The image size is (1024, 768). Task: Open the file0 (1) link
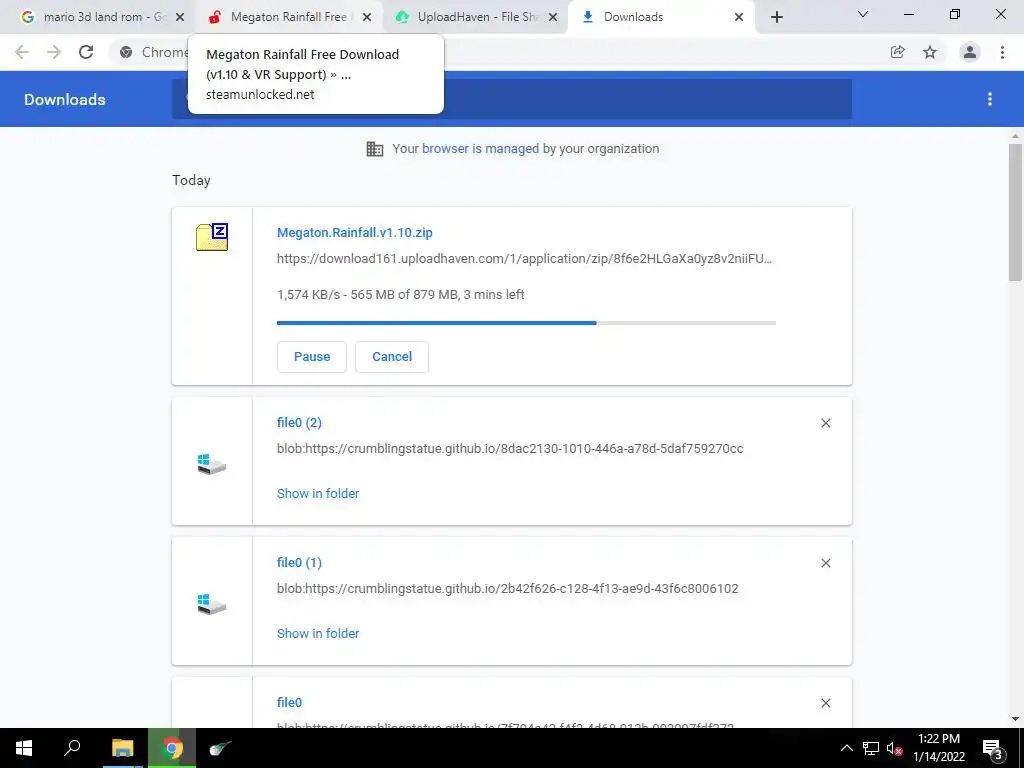pos(299,562)
